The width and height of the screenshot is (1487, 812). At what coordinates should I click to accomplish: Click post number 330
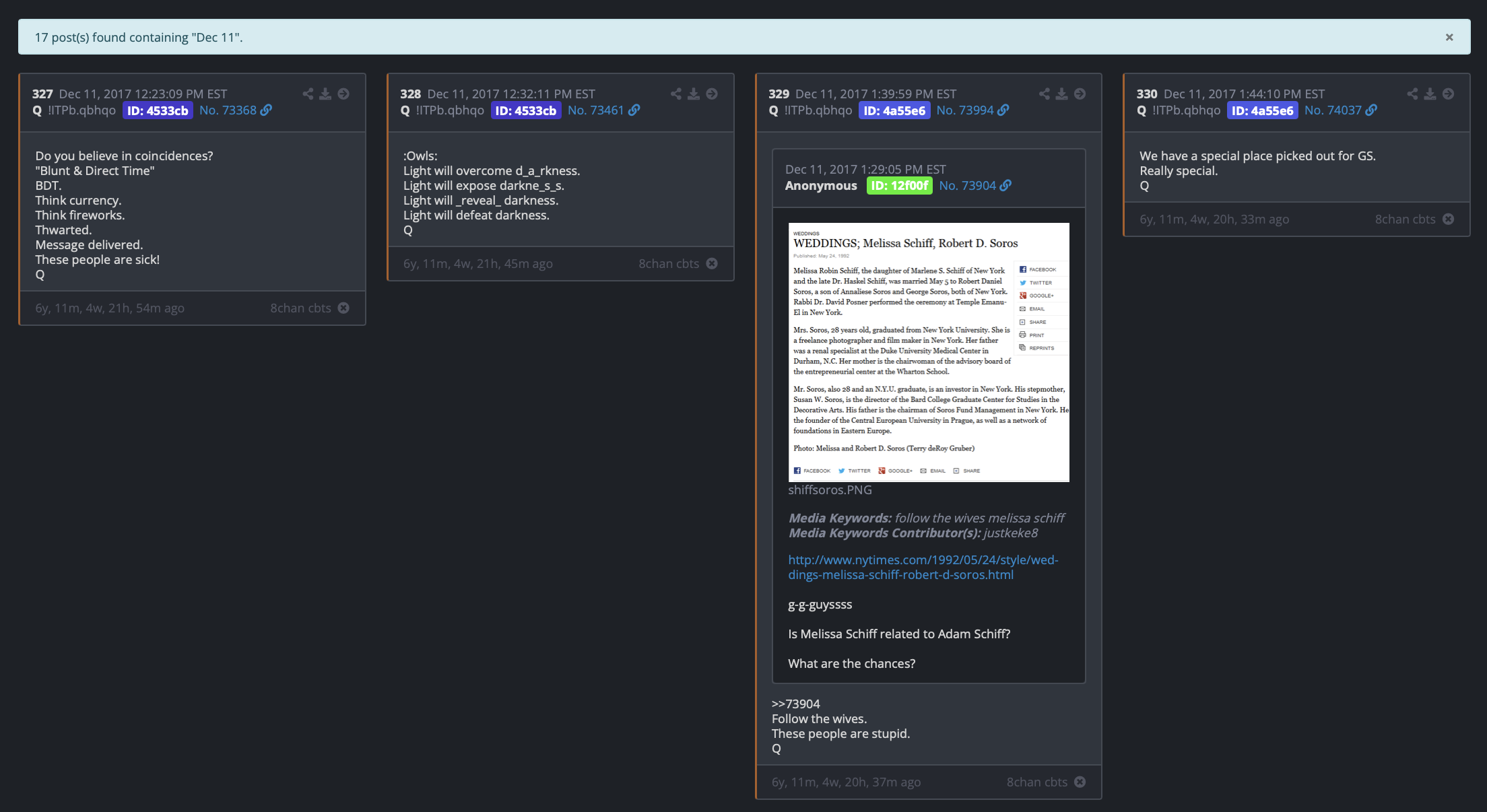(x=1148, y=94)
